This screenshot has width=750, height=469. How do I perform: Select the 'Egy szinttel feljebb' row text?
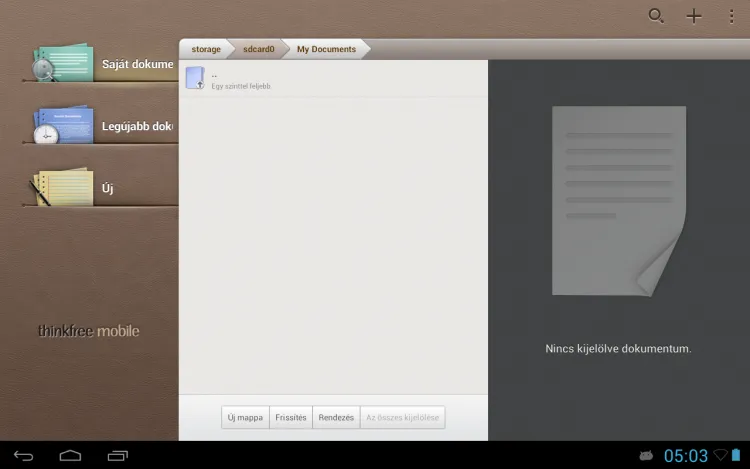pos(241,86)
